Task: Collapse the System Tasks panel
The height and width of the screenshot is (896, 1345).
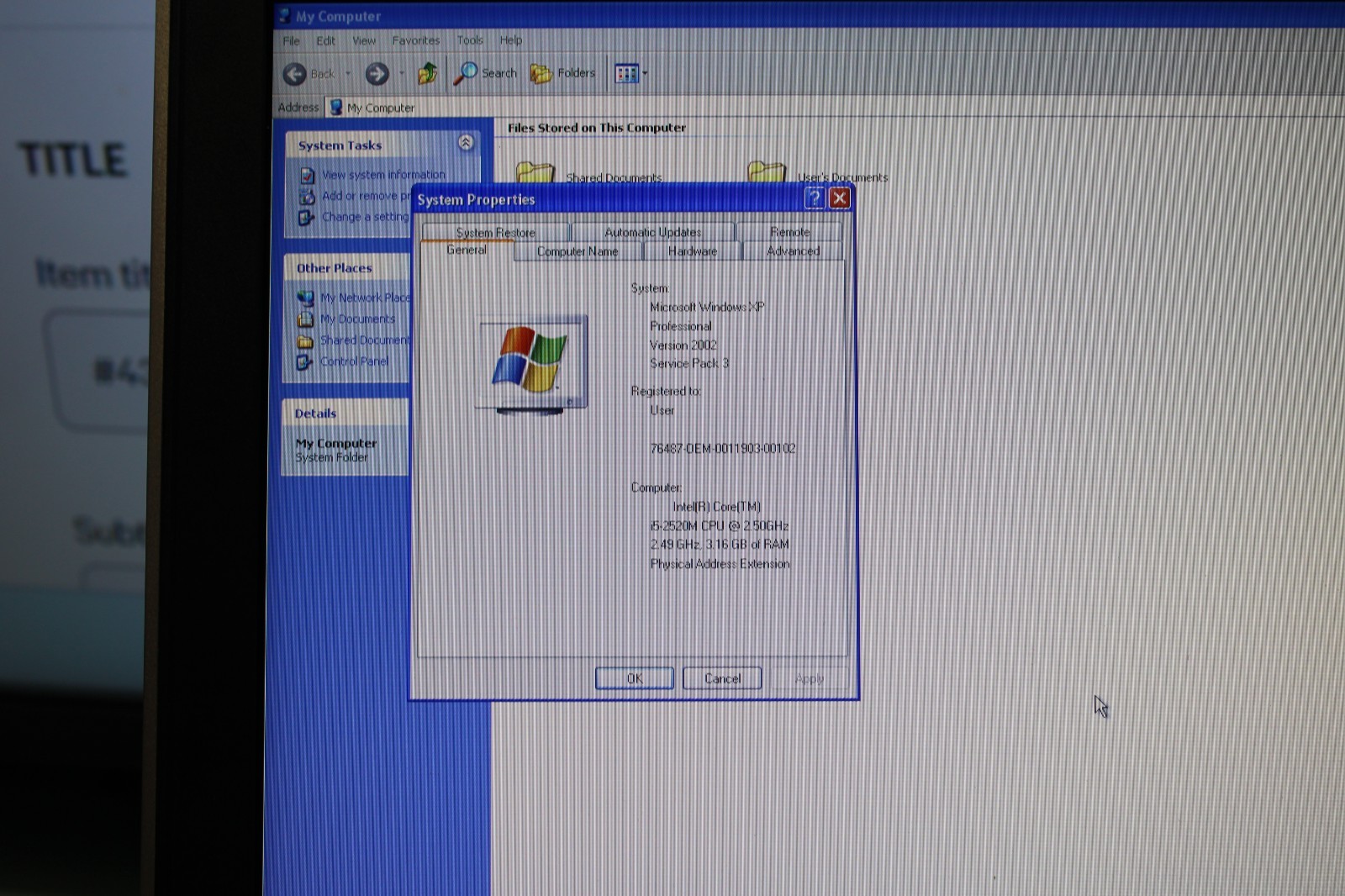Action: tap(466, 143)
